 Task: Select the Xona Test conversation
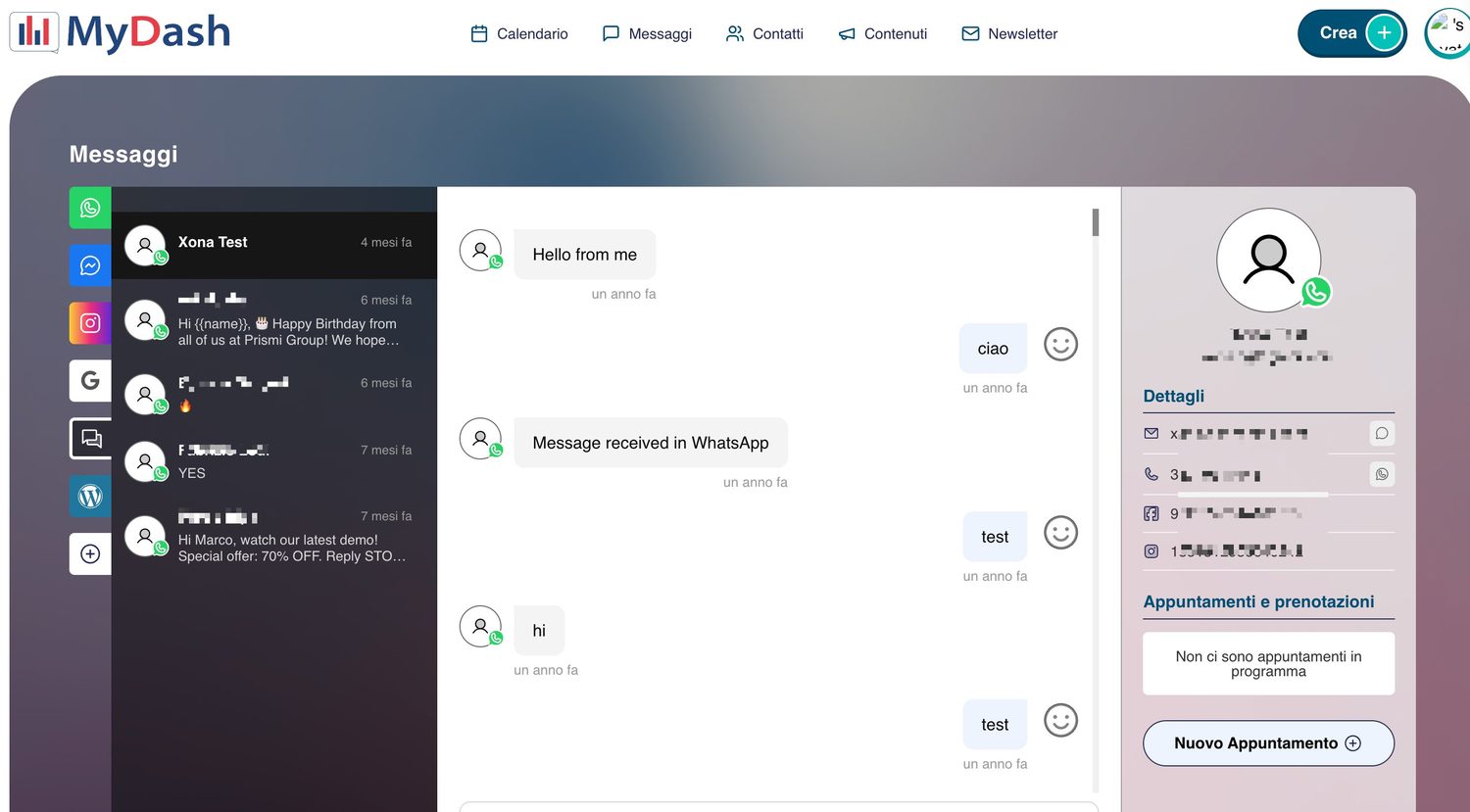[x=274, y=245]
